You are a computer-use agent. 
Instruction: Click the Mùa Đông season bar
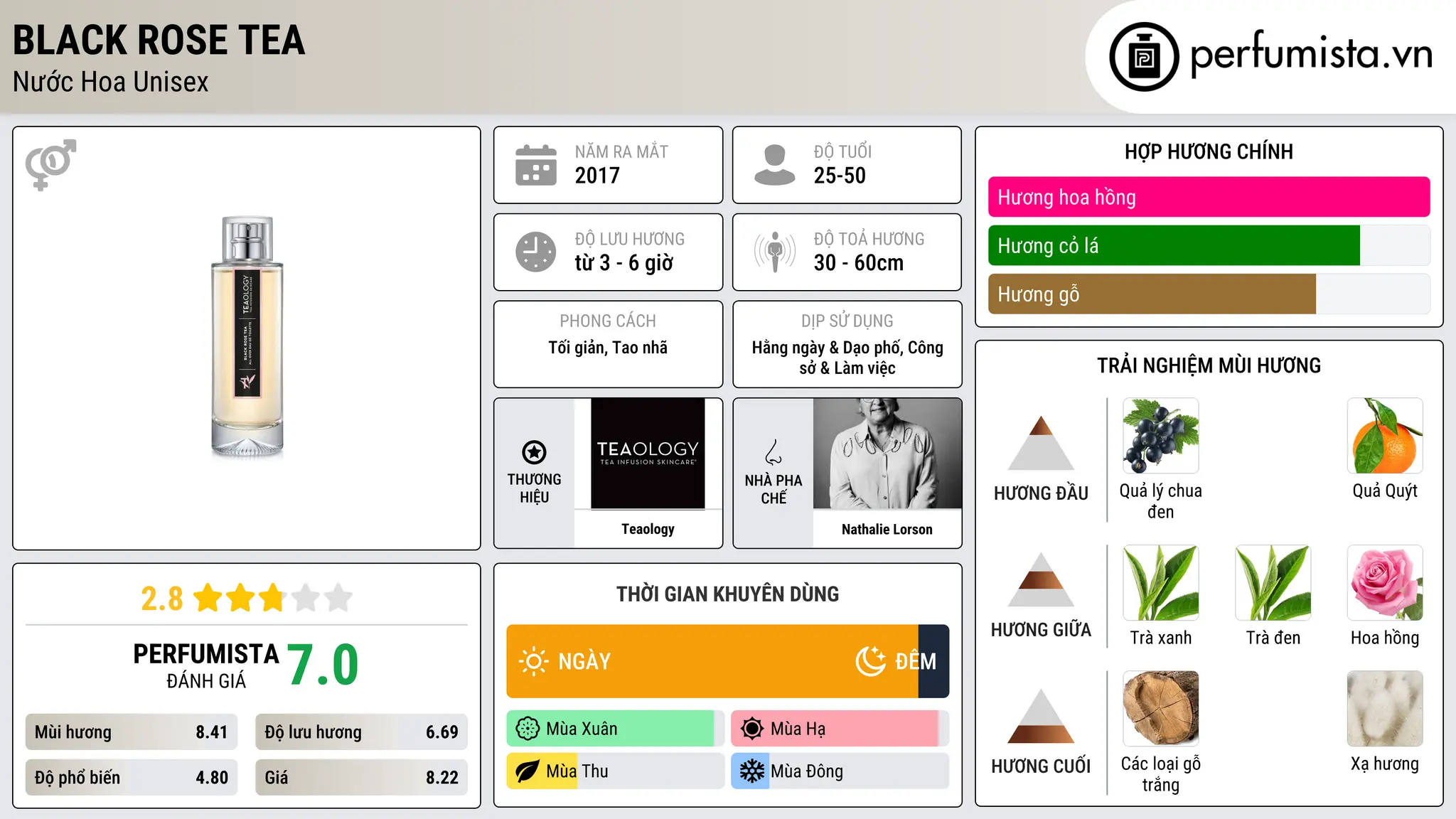840,771
